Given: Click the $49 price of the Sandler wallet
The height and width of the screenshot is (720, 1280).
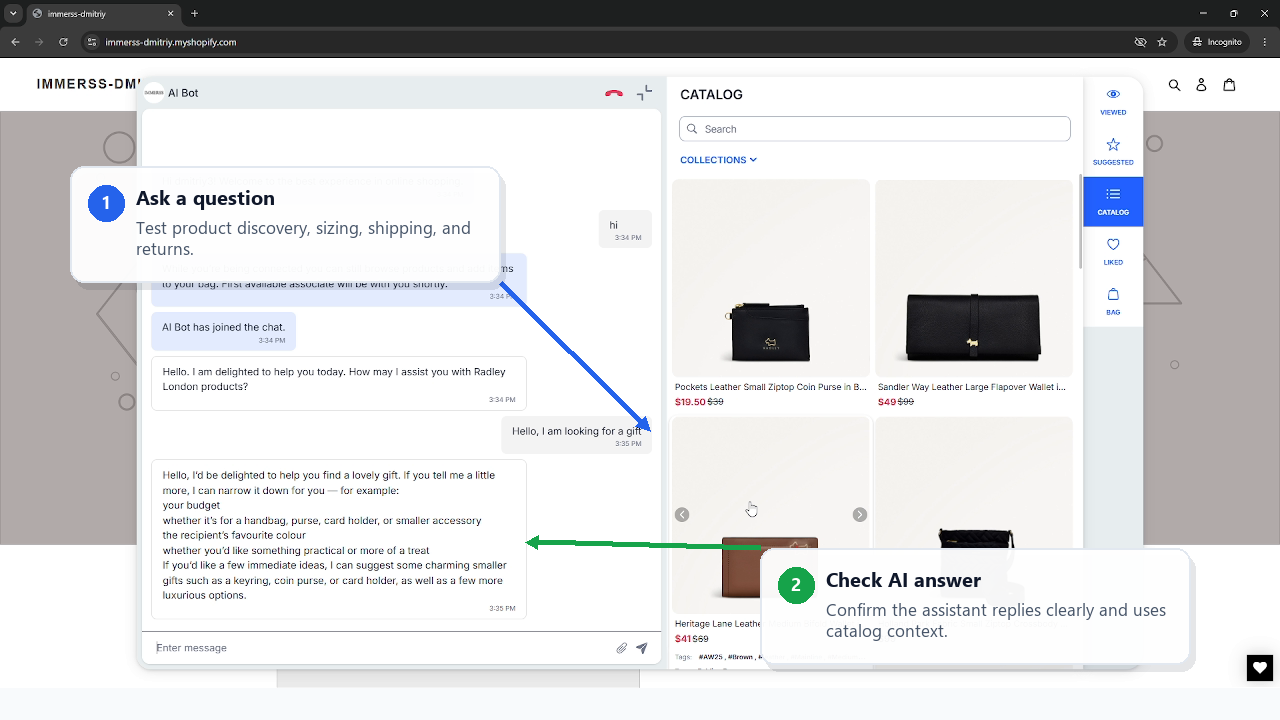Looking at the screenshot, I should [887, 402].
